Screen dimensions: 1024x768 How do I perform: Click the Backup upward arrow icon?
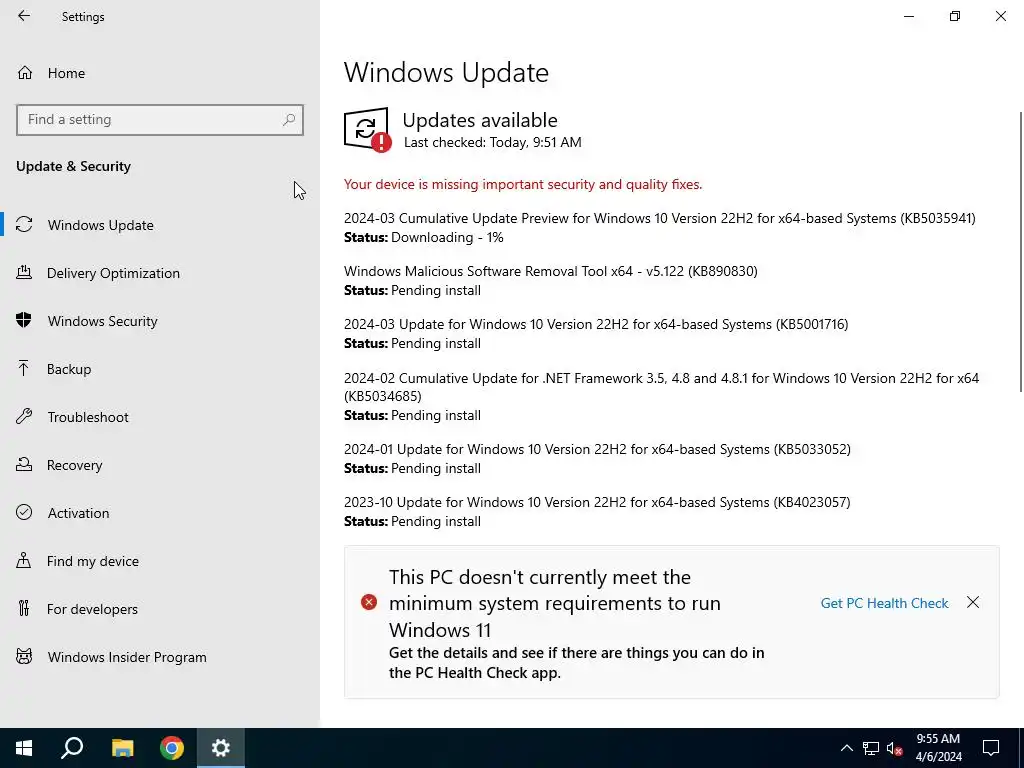(x=24, y=368)
